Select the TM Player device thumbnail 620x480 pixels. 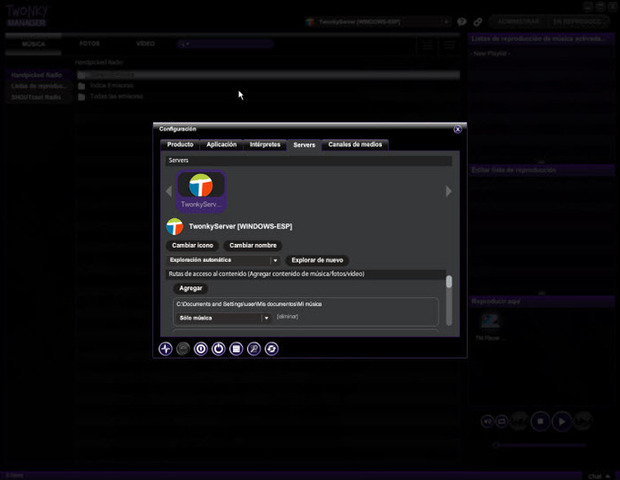[490, 326]
